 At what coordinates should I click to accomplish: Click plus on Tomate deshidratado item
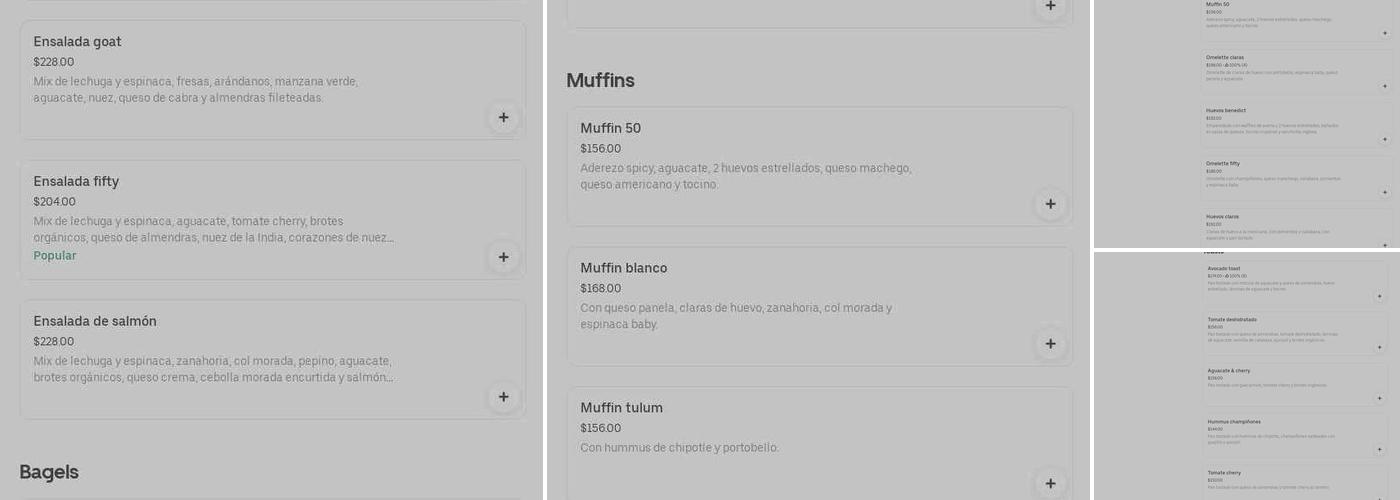[x=1380, y=347]
